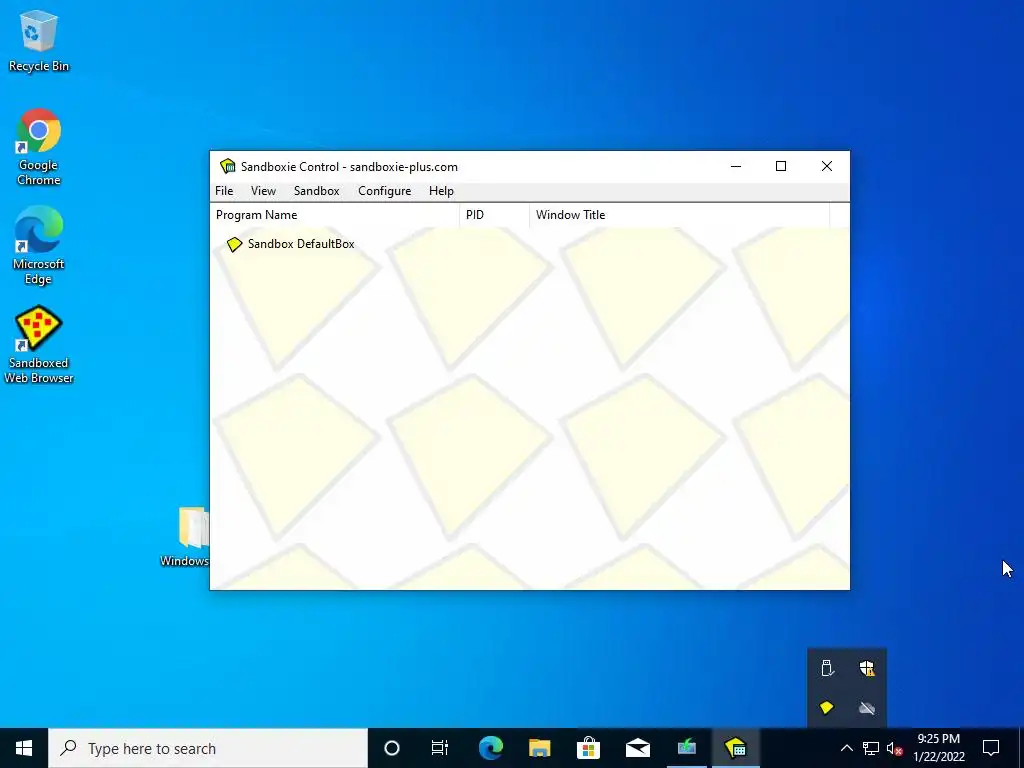
Task: Open the Action Center notifications
Action: [x=991, y=748]
